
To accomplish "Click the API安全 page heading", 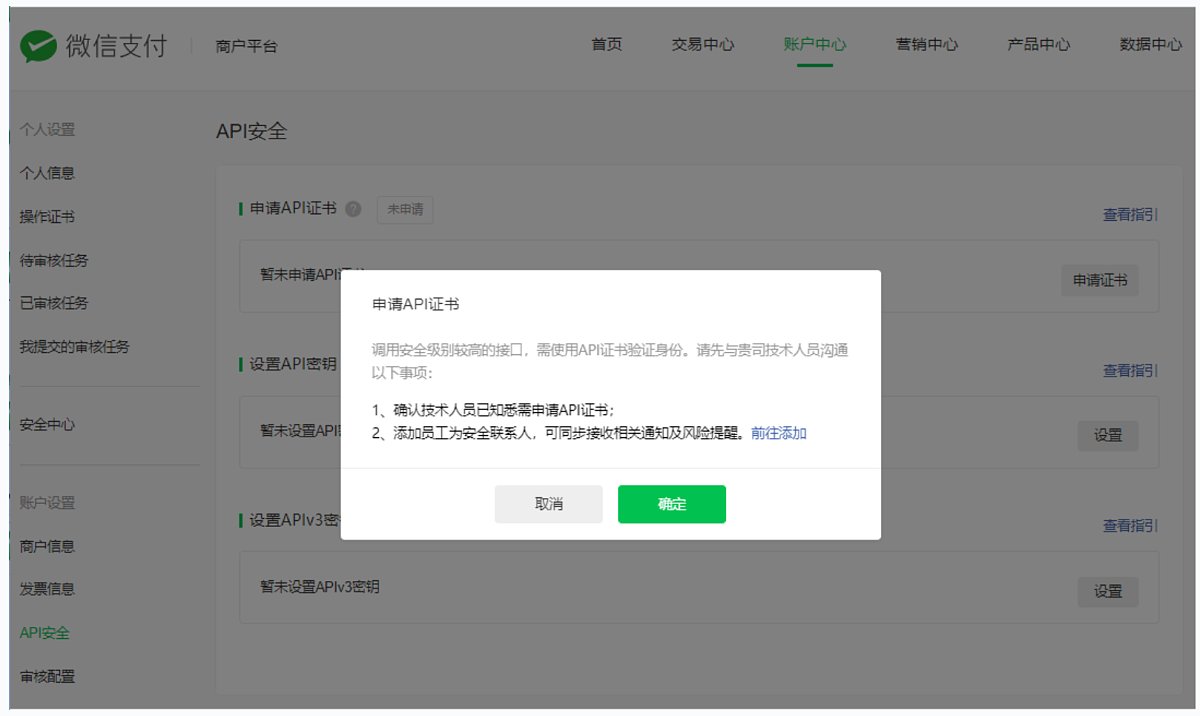I will point(251,131).
